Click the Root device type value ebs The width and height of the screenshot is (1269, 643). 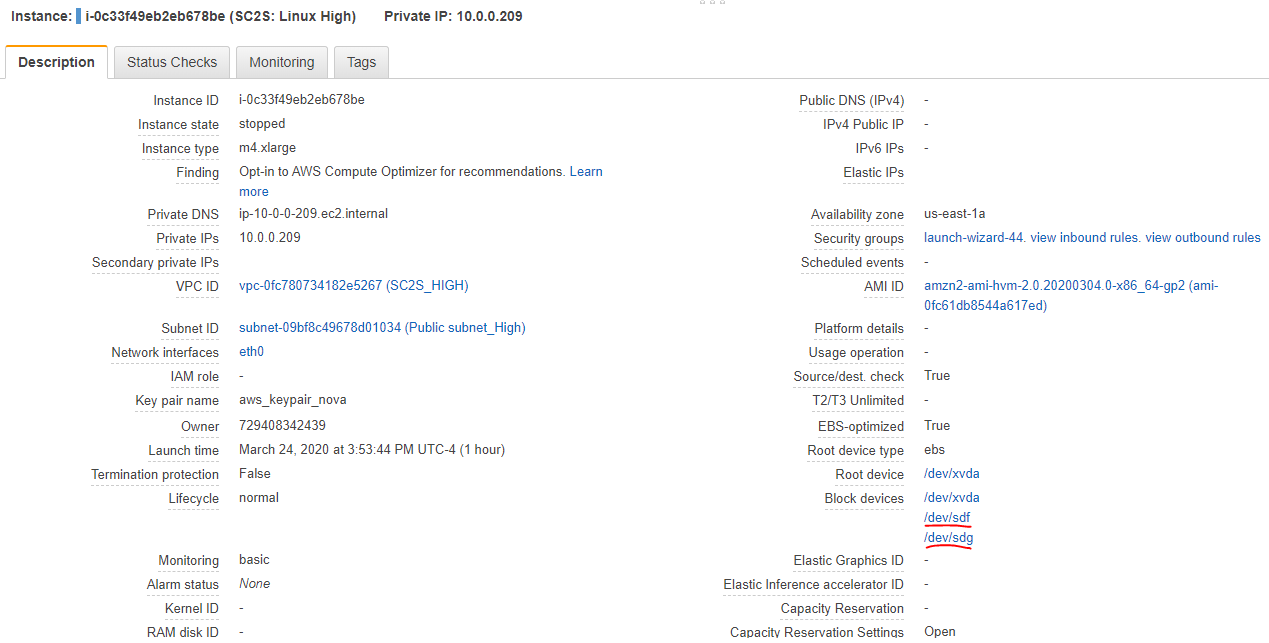click(934, 450)
